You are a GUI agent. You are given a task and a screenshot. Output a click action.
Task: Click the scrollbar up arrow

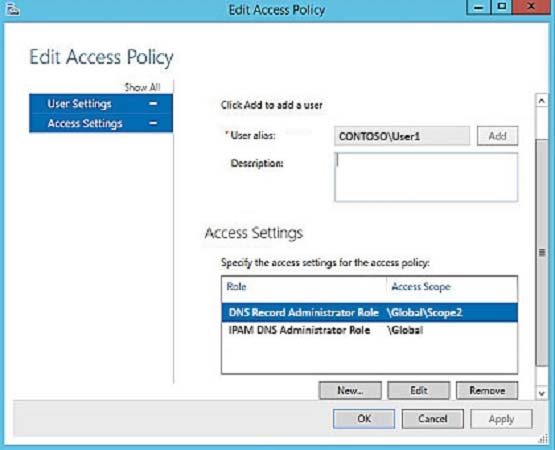click(542, 101)
